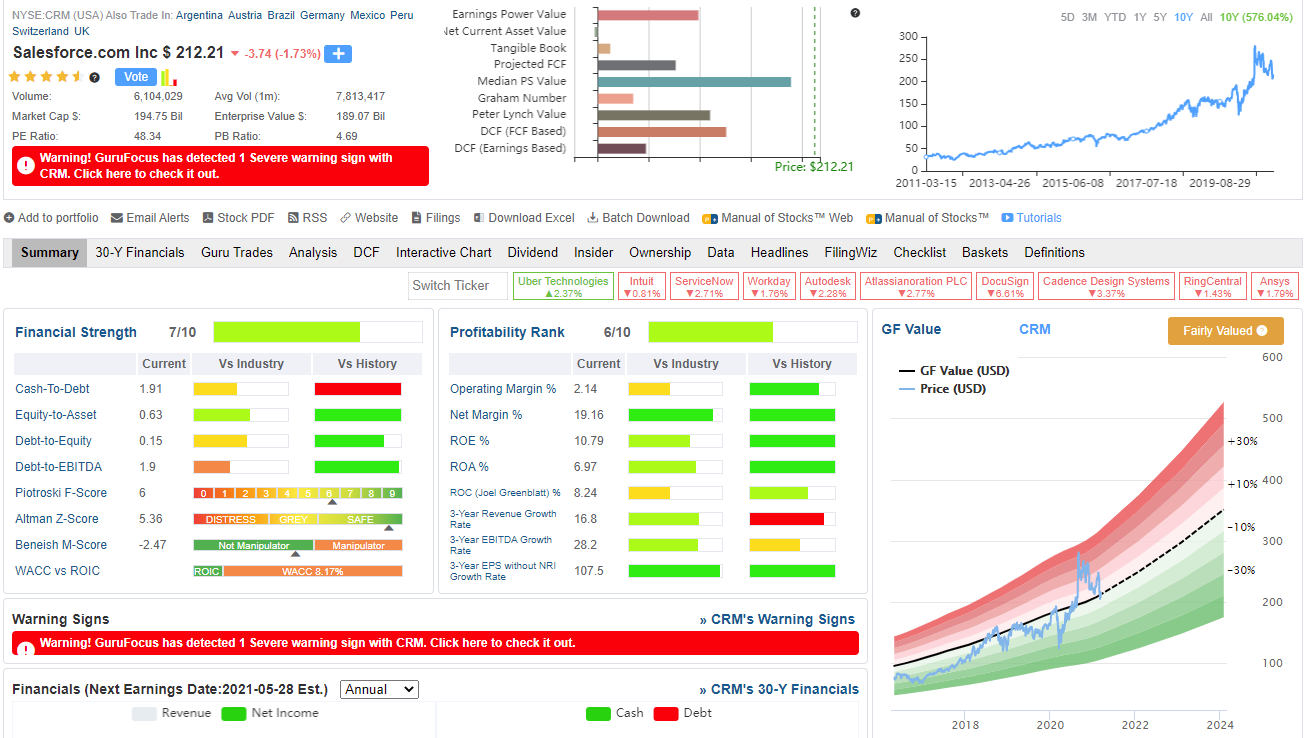
Task: Click the Vote button
Action: (136, 77)
